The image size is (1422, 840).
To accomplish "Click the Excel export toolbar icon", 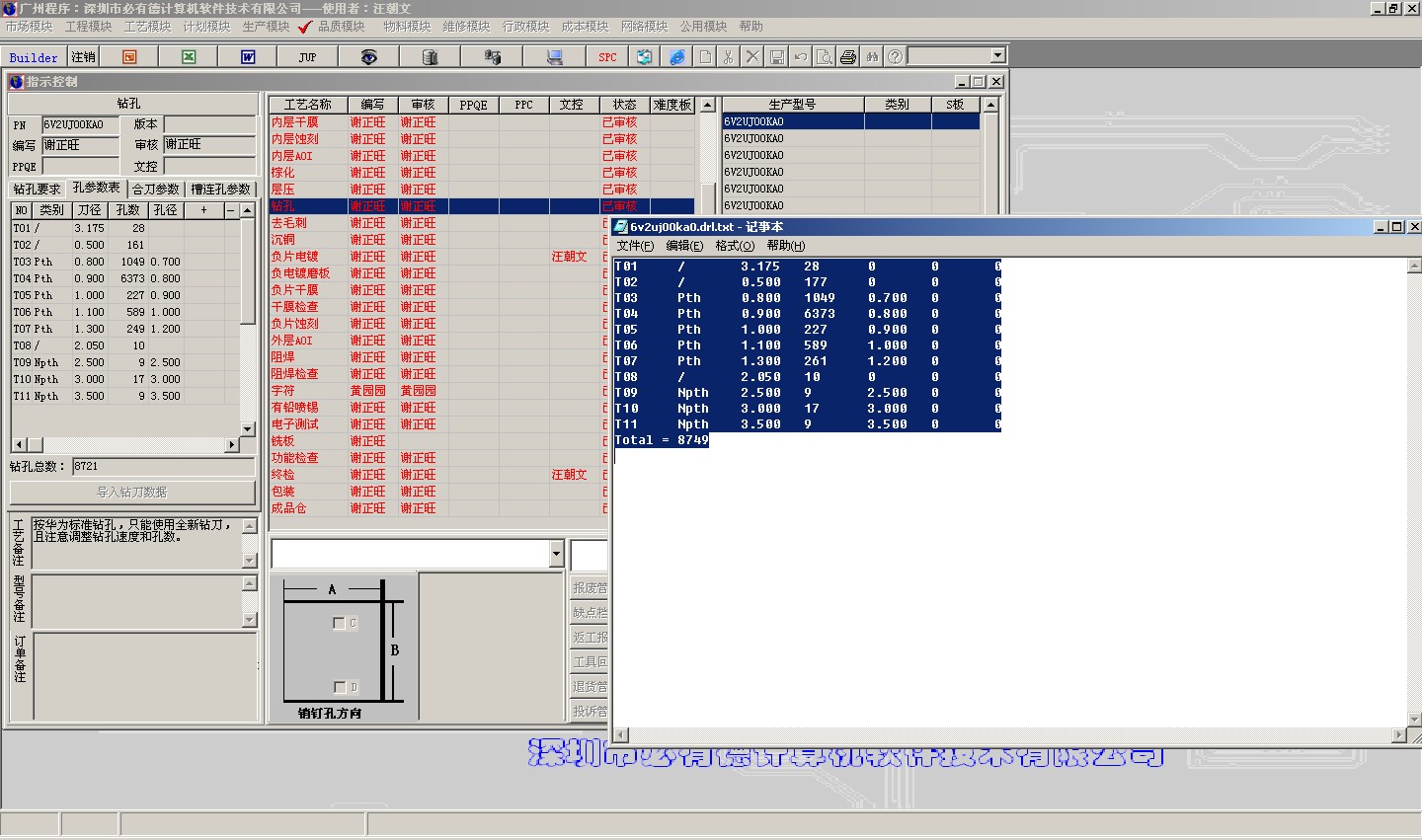I will [x=189, y=57].
